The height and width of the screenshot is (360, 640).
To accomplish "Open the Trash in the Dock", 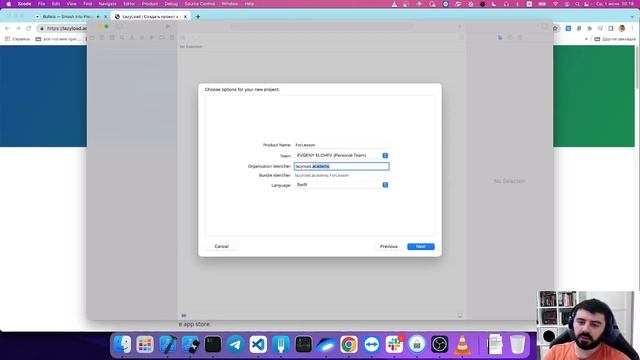I will (518, 344).
